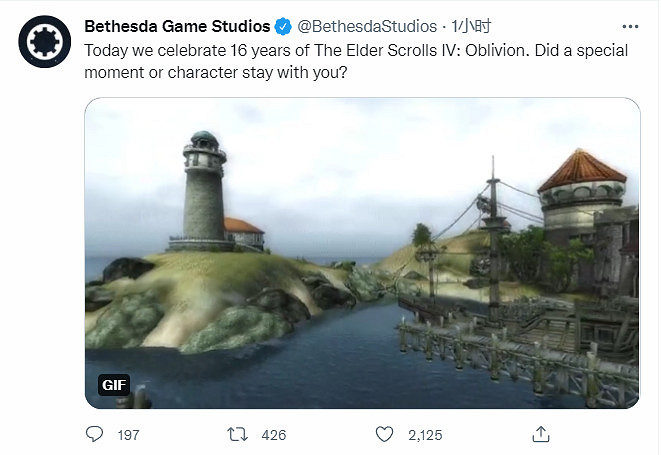Click the Bethesda gear logo avatar
The width and height of the screenshot is (661, 455).
tap(43, 44)
